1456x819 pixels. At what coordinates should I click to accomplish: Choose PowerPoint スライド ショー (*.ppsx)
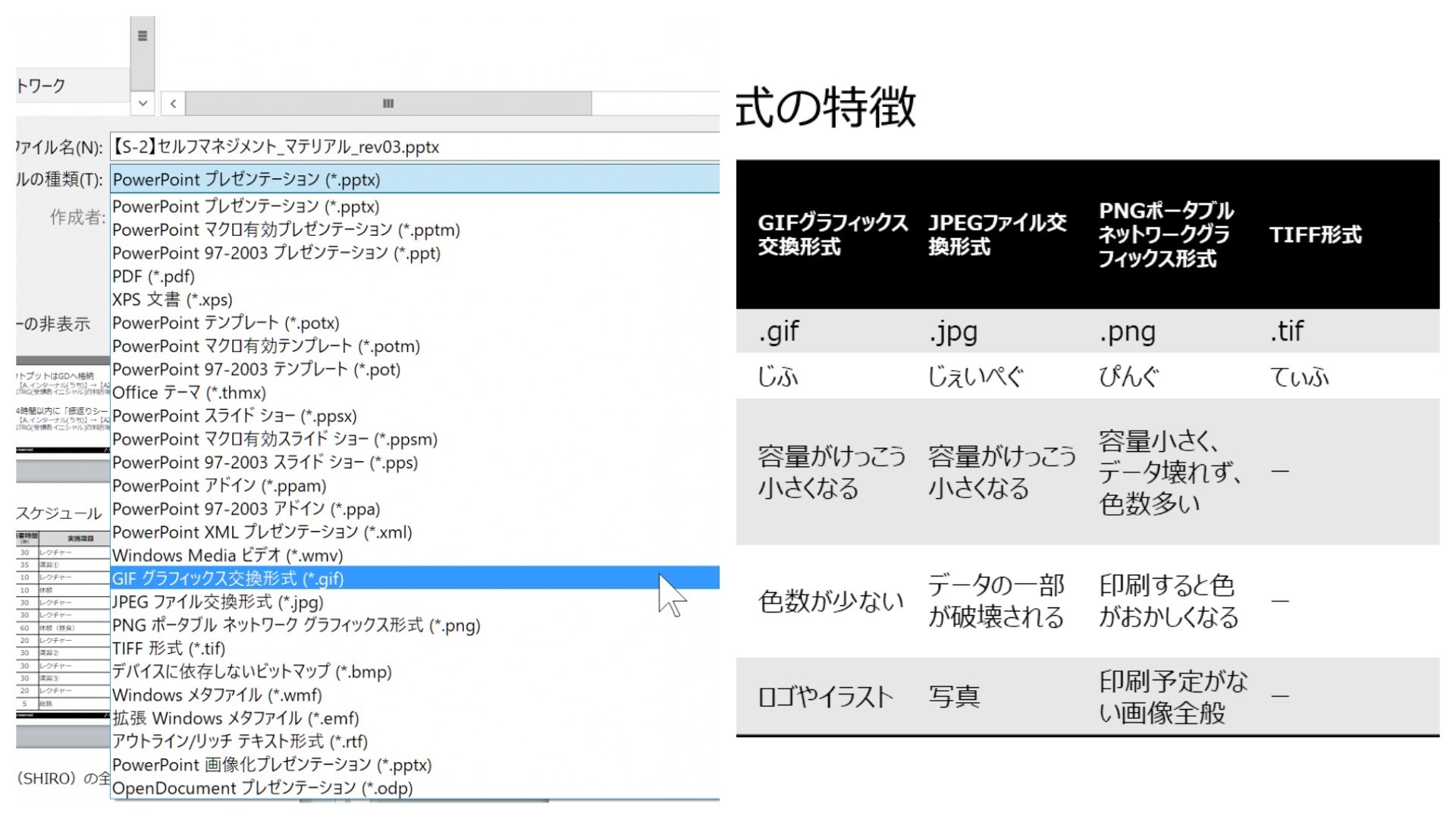coord(415,416)
